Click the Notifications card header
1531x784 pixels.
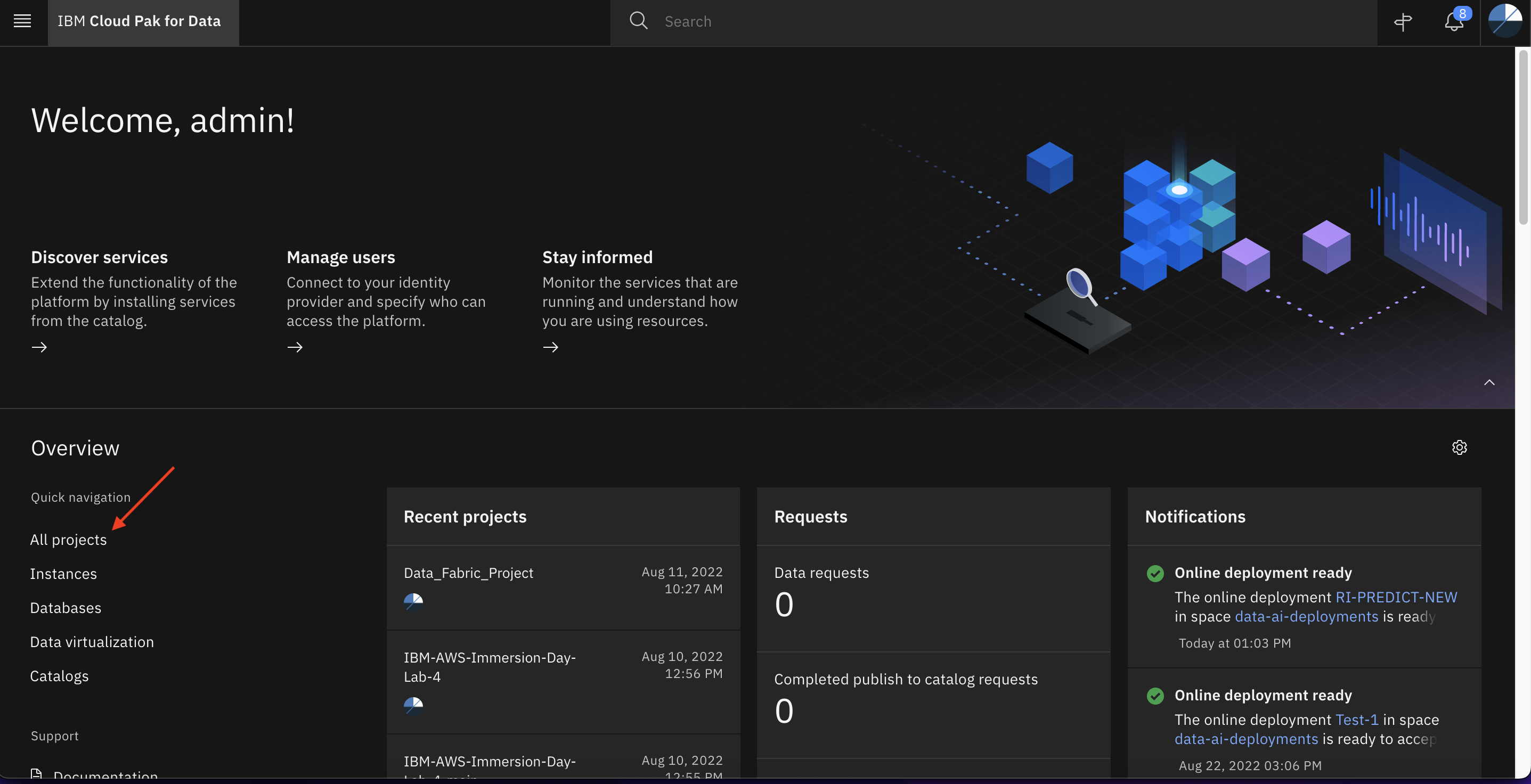click(1304, 517)
